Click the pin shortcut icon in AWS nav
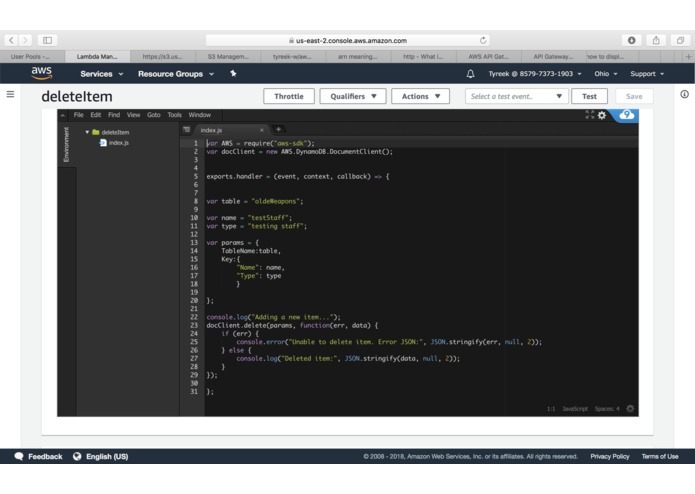Viewport: 695px width, 494px height. click(233, 74)
